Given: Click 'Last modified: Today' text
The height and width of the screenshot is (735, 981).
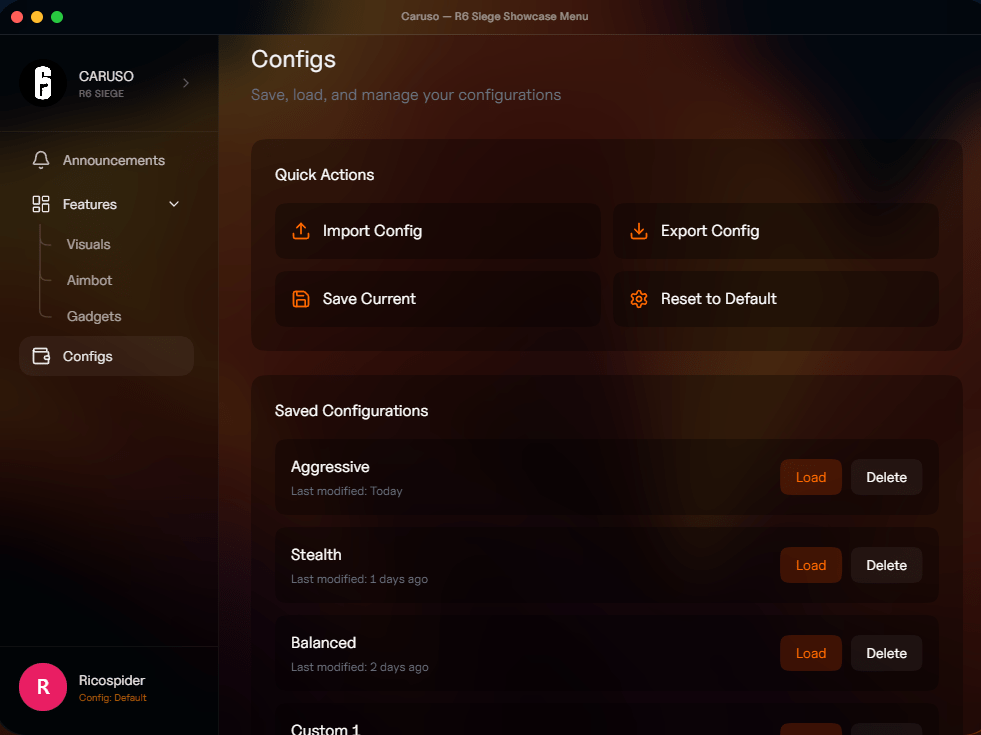Looking at the screenshot, I should coord(347,491).
